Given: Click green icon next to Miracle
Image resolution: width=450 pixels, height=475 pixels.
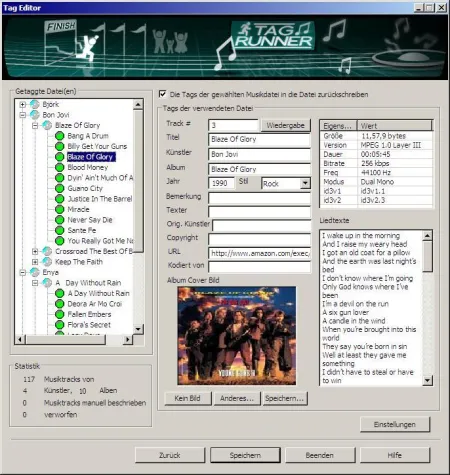Looking at the screenshot, I should [x=60, y=209].
